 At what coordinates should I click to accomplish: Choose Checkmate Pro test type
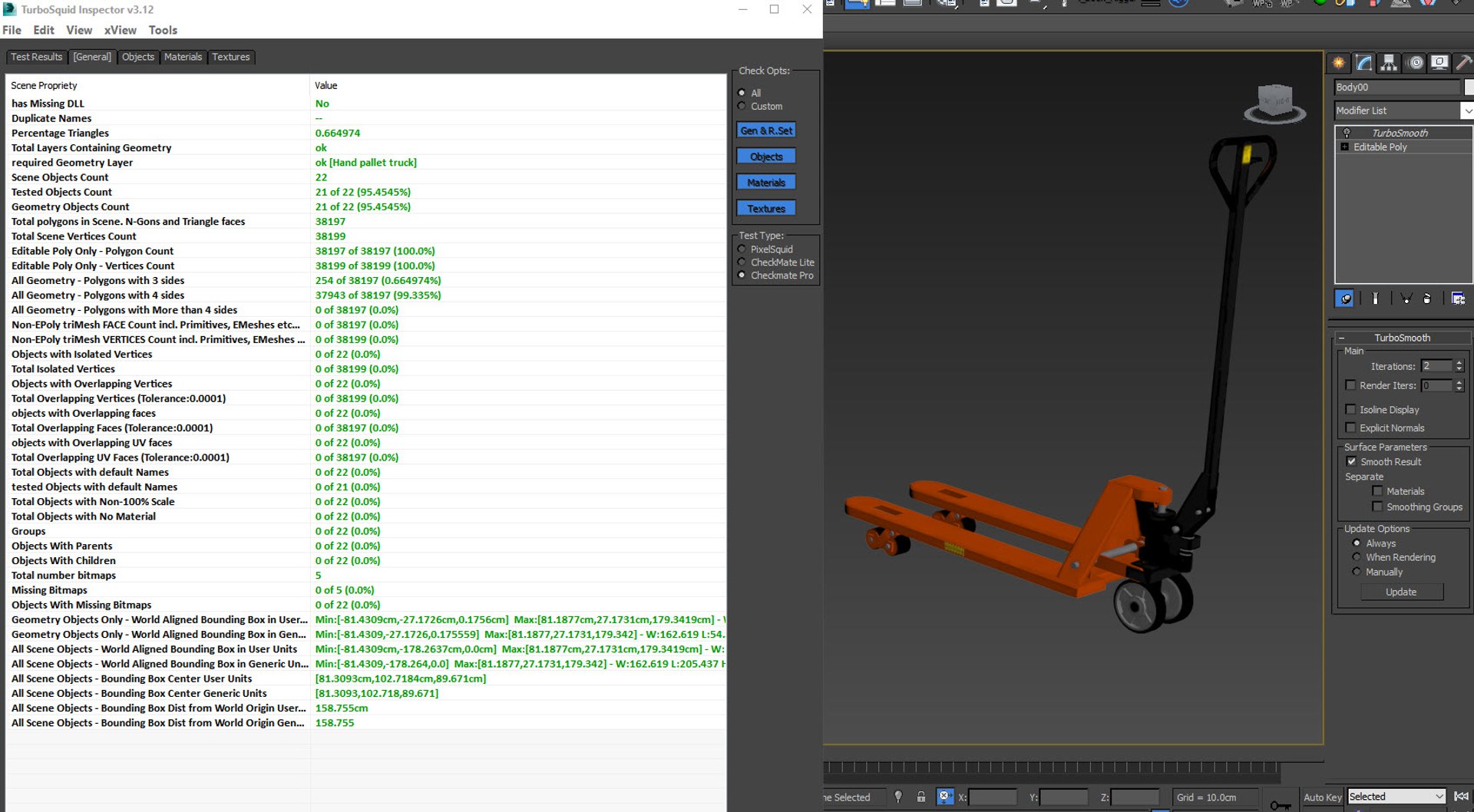(x=742, y=276)
